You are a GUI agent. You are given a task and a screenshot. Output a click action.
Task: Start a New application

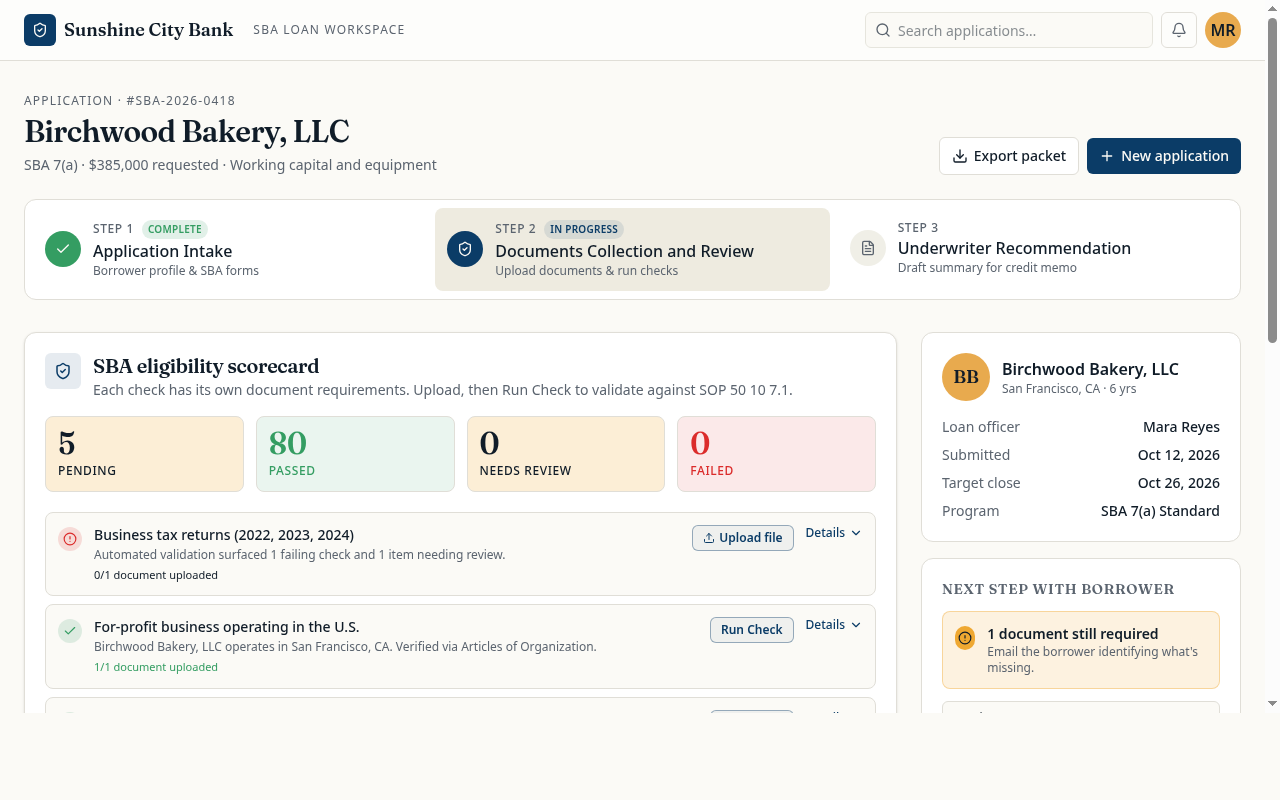pyautogui.click(x=1164, y=156)
